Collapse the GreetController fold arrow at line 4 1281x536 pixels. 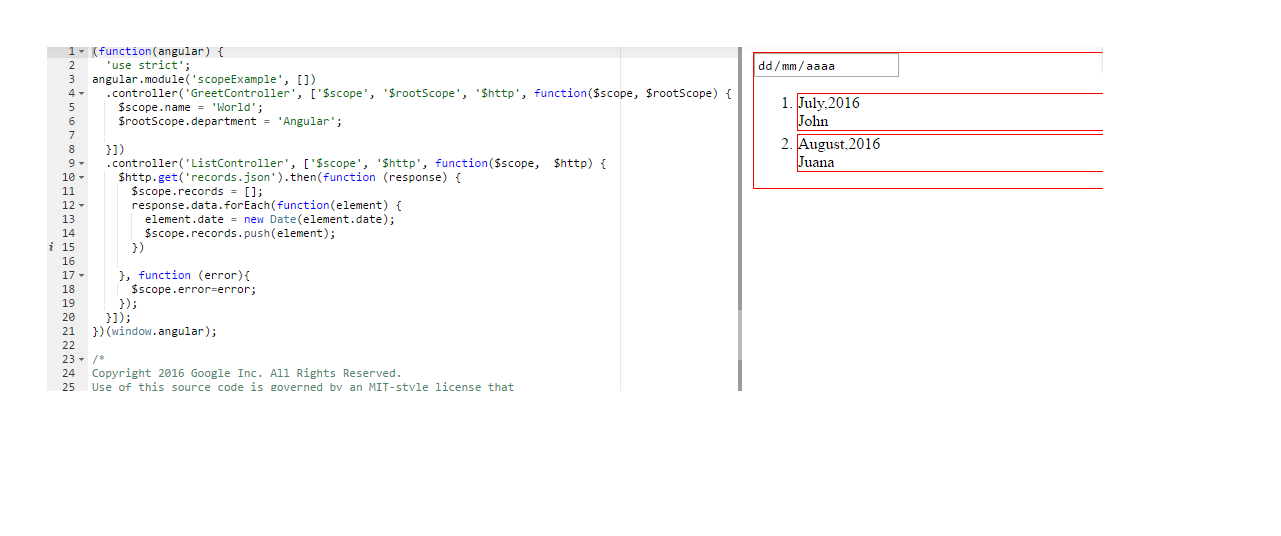pyautogui.click(x=81, y=93)
